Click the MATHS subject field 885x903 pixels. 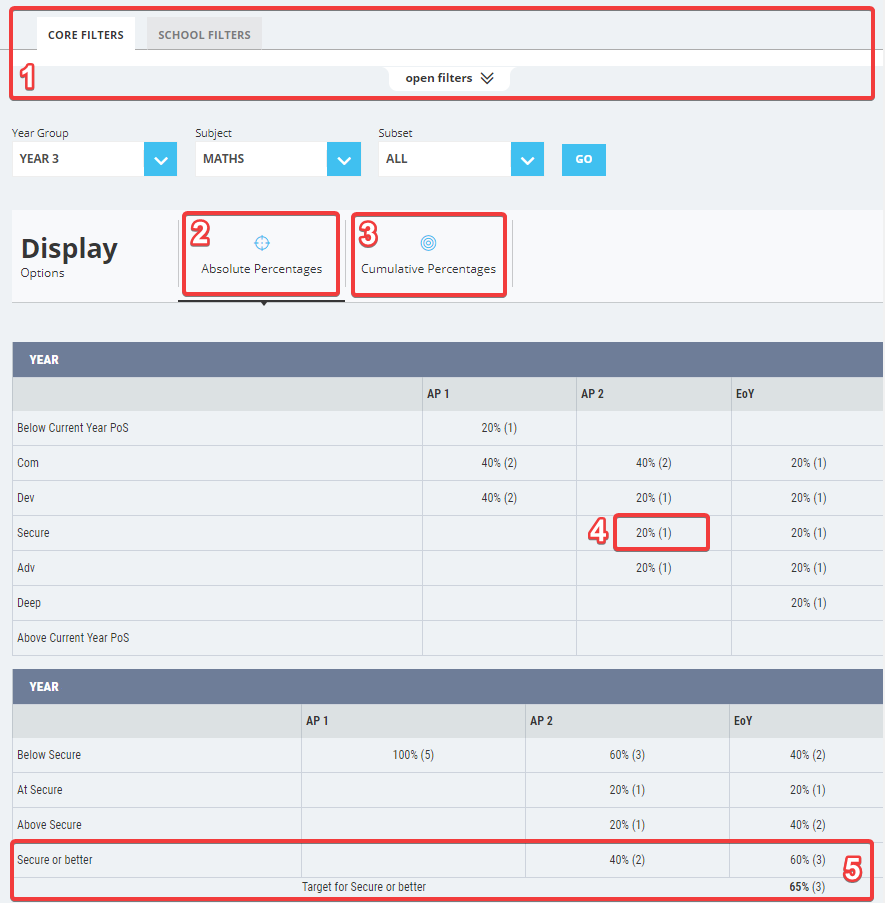point(261,160)
